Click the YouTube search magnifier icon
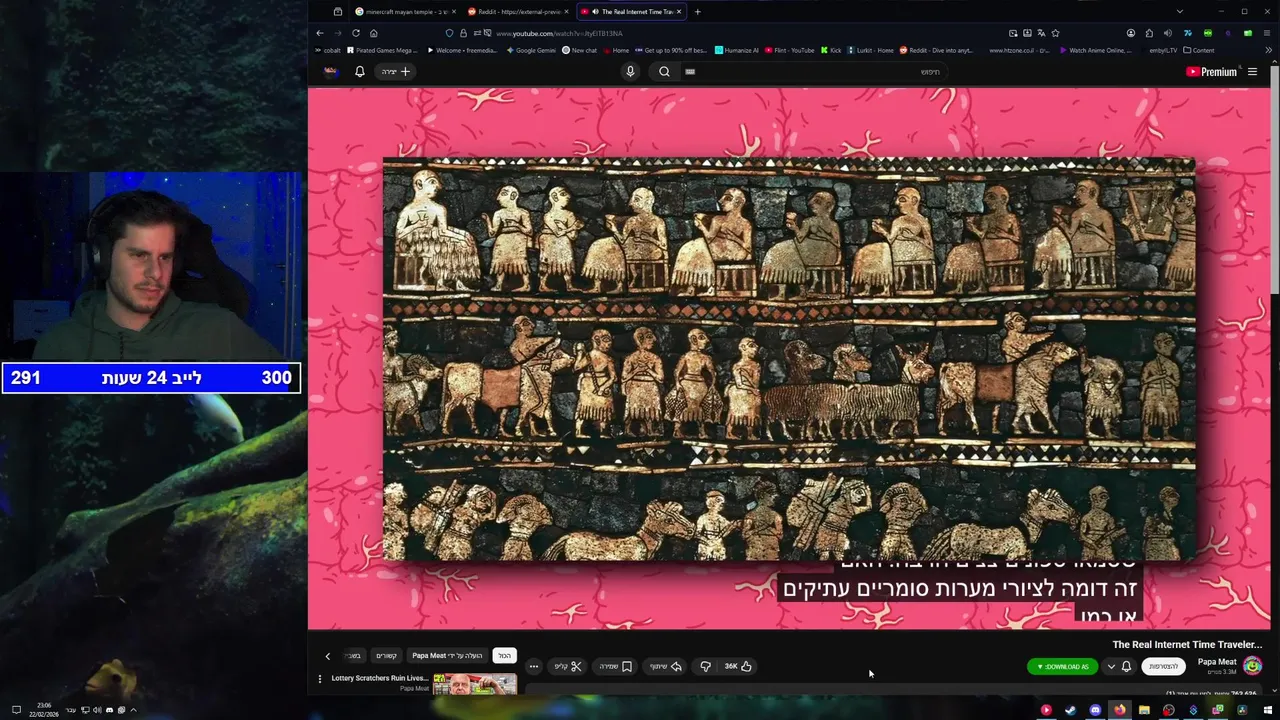Screen dimensions: 1280x720 [x=664, y=71]
